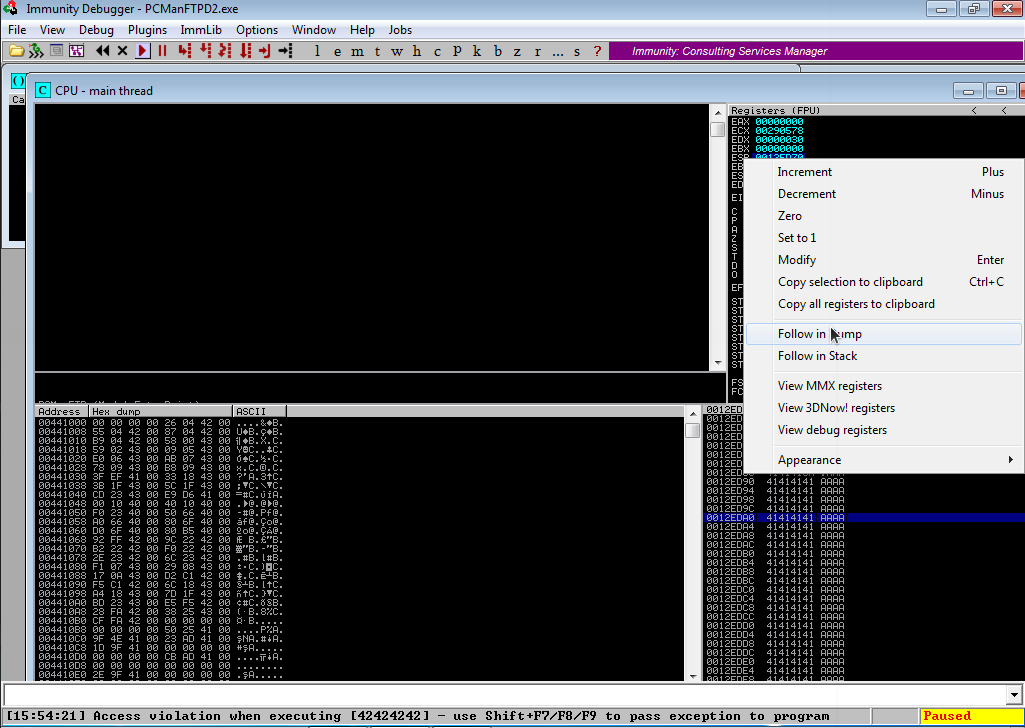
Task: Open Breakpoints window with 'b' button
Action: 497,51
